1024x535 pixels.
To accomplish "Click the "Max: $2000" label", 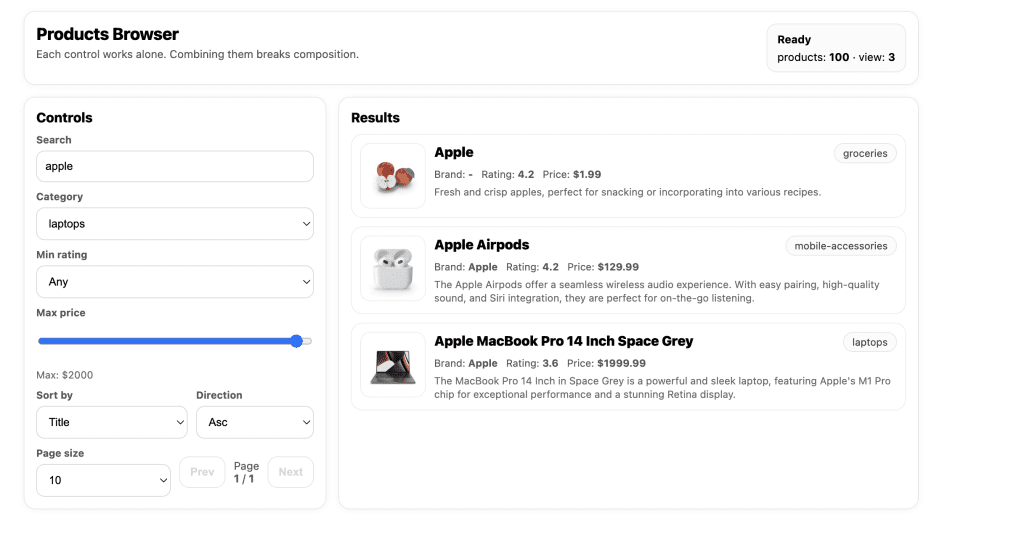I will pos(65,375).
